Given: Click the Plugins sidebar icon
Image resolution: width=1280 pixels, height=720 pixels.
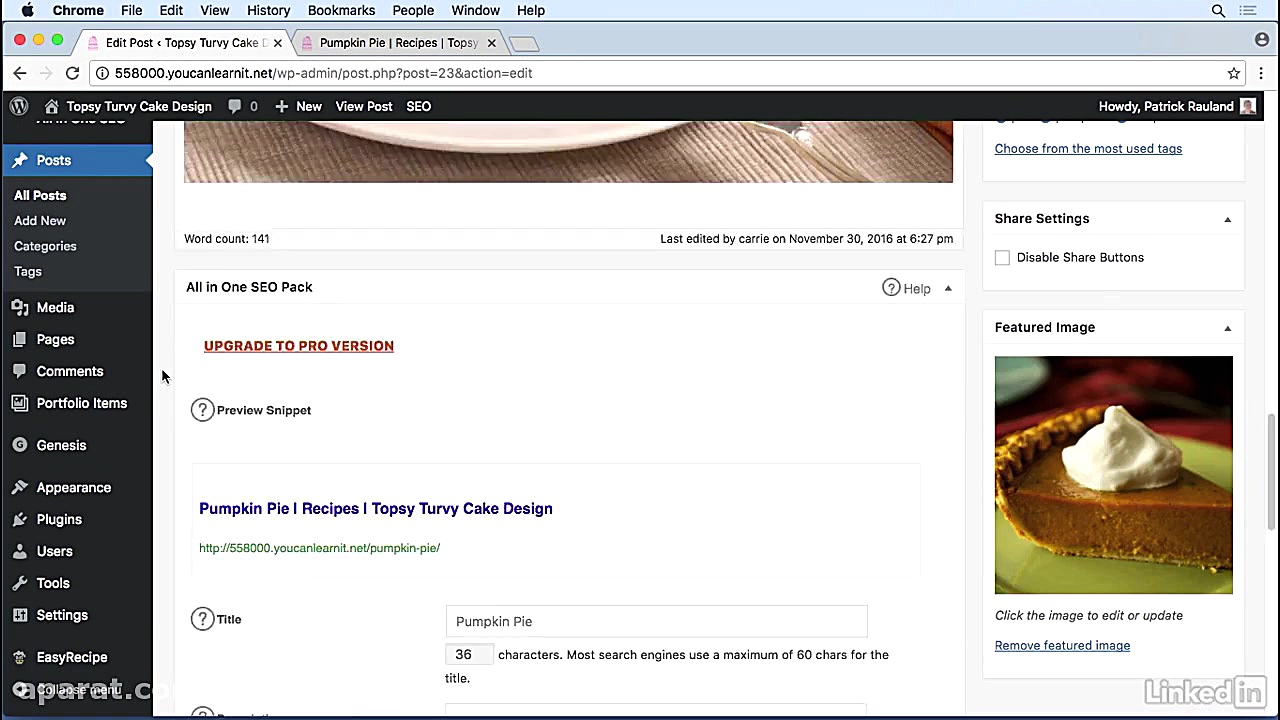Looking at the screenshot, I should pos(20,520).
